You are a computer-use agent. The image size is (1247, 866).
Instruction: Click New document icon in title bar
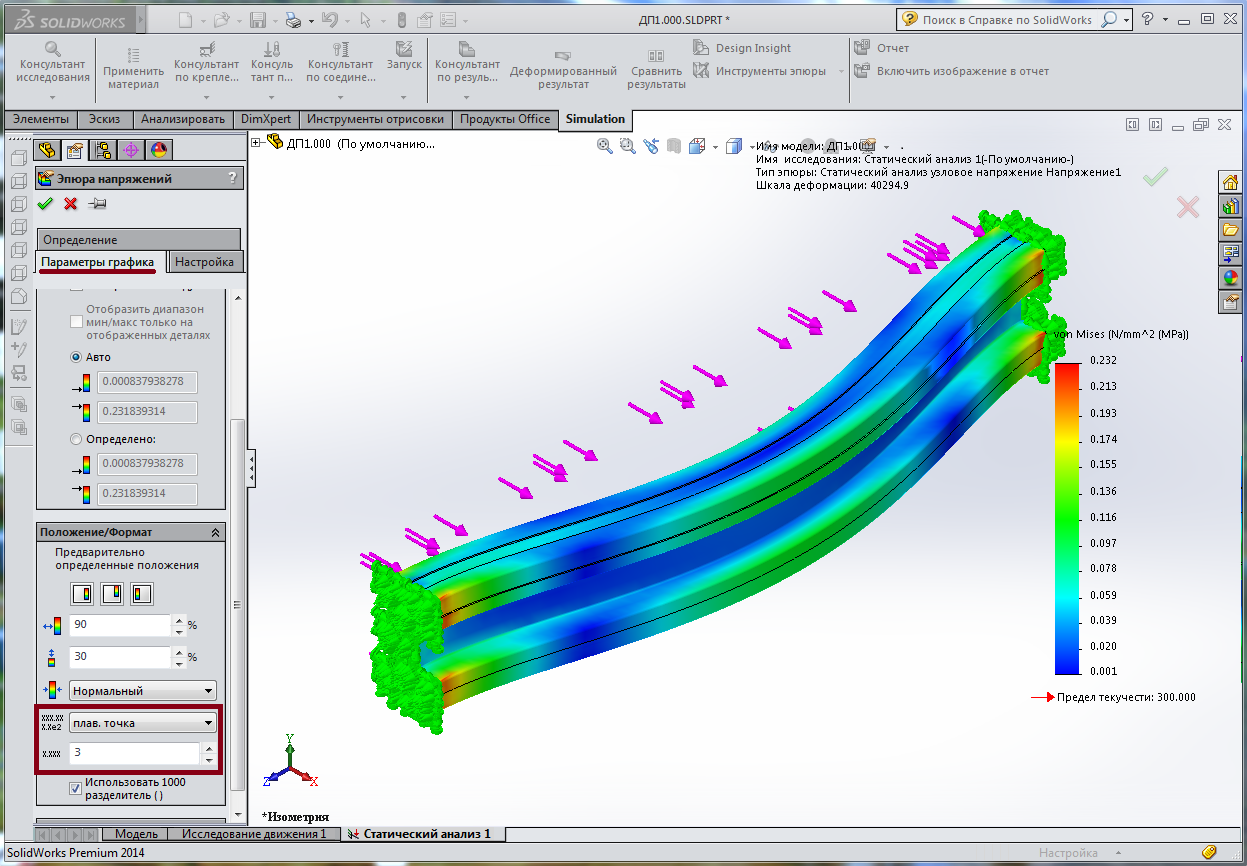[x=186, y=19]
